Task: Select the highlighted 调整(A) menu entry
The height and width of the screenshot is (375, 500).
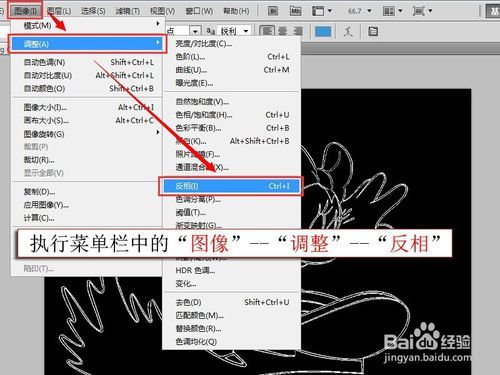Action: [87, 44]
